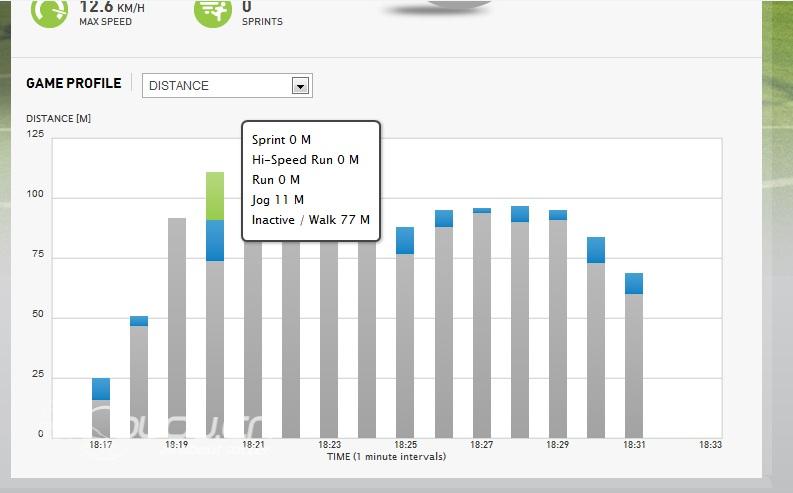Click the 18:23 time label on the axis
Screen dimensions: 793x493
[329, 445]
